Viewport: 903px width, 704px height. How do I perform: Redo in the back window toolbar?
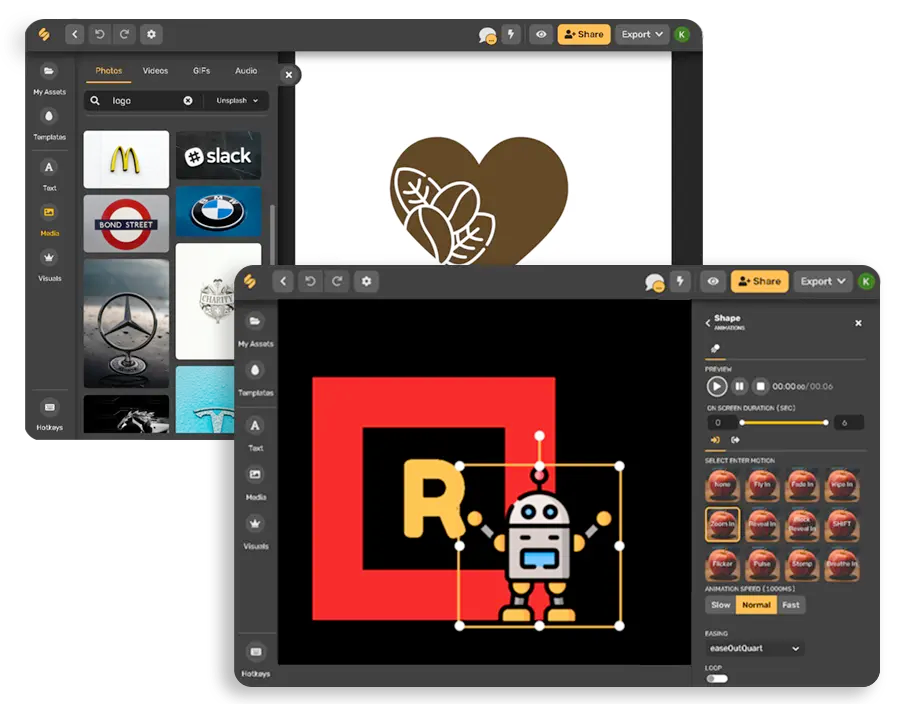pos(124,35)
